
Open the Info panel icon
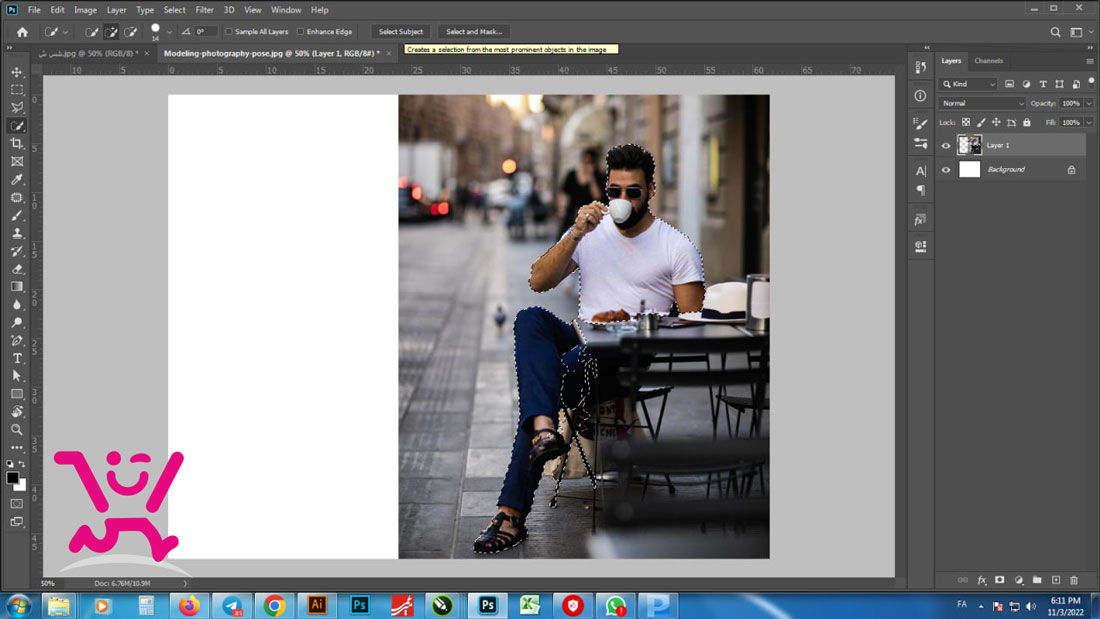click(x=920, y=95)
